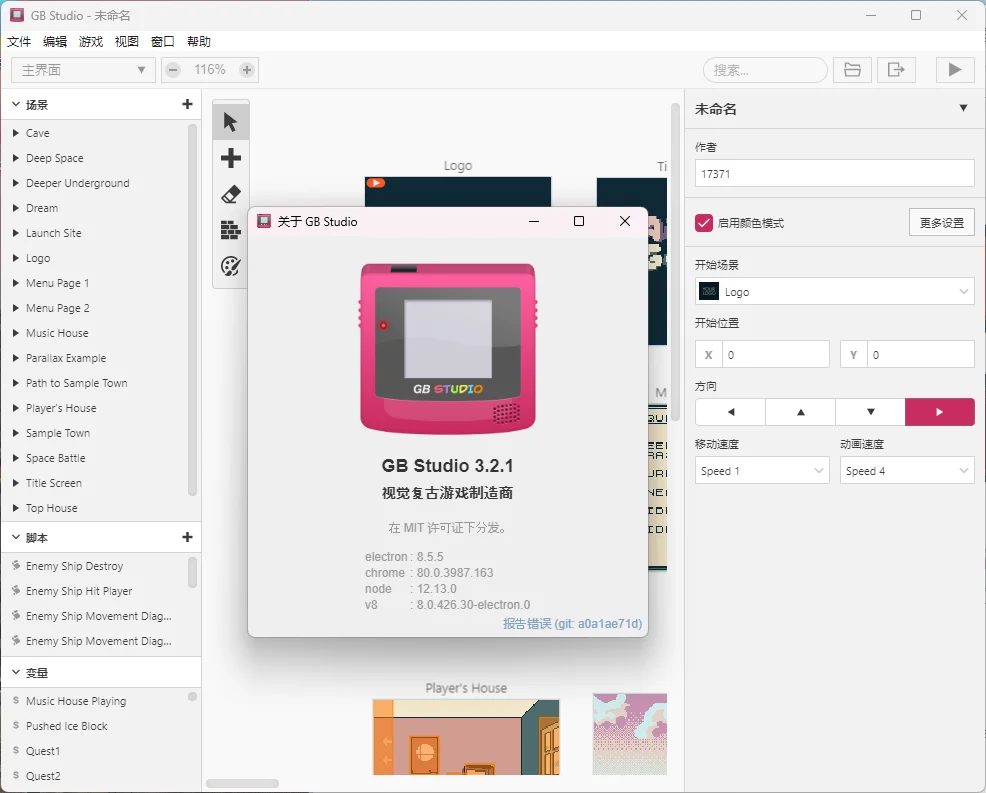The width and height of the screenshot is (986, 793).
Task: Pick the eraser tool
Action: [230, 194]
